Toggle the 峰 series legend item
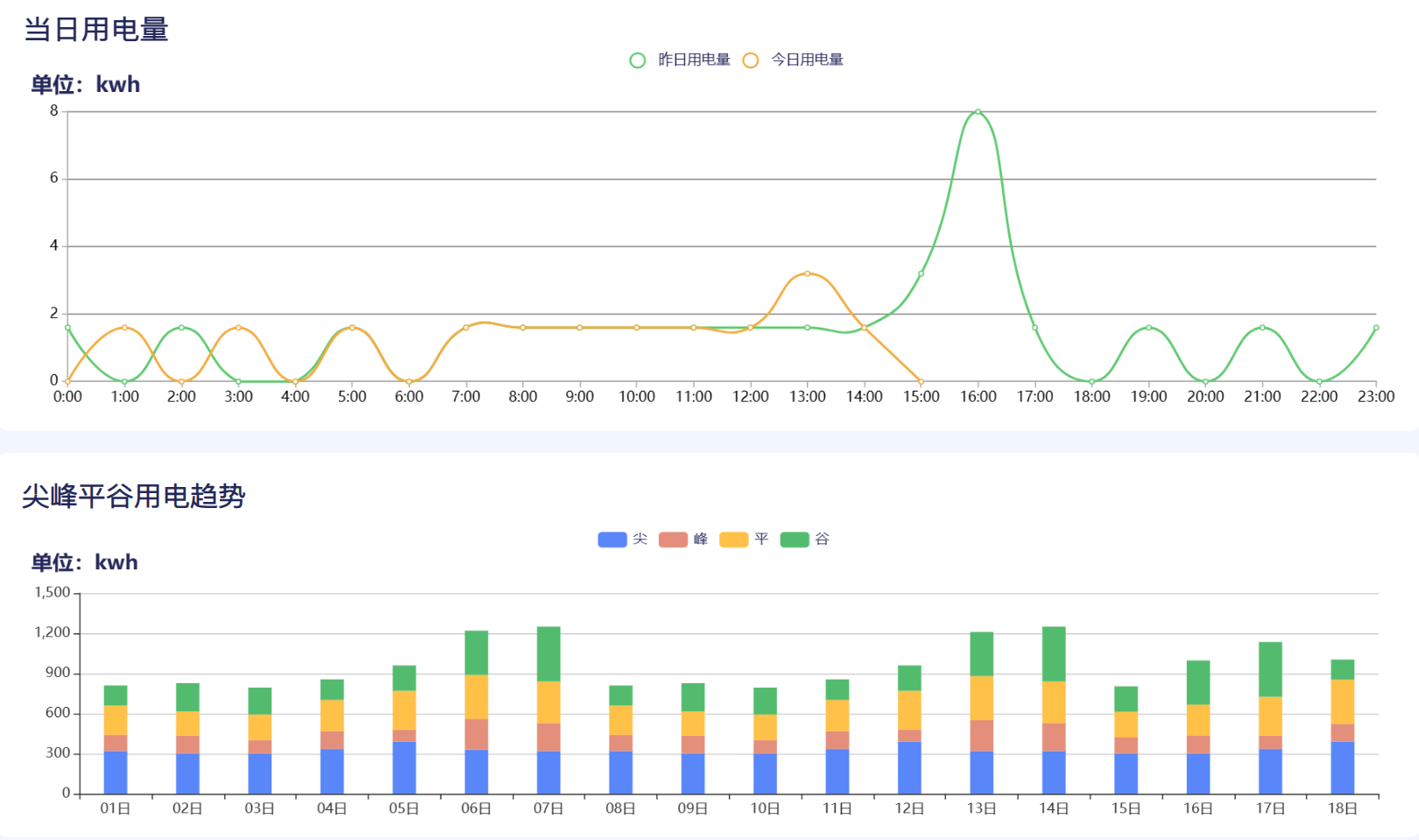 [x=683, y=539]
